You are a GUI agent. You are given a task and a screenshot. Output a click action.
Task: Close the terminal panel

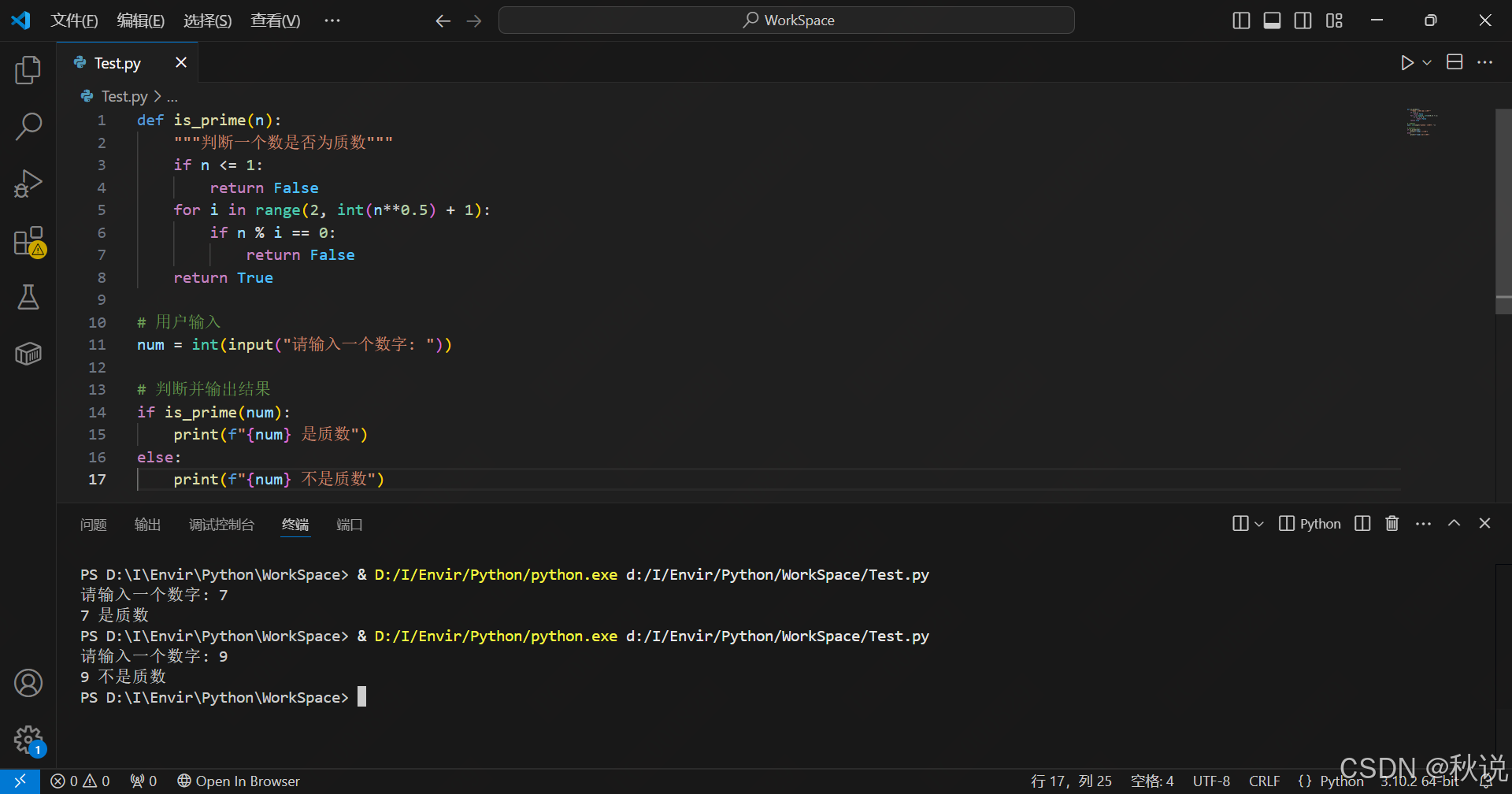coord(1485,523)
